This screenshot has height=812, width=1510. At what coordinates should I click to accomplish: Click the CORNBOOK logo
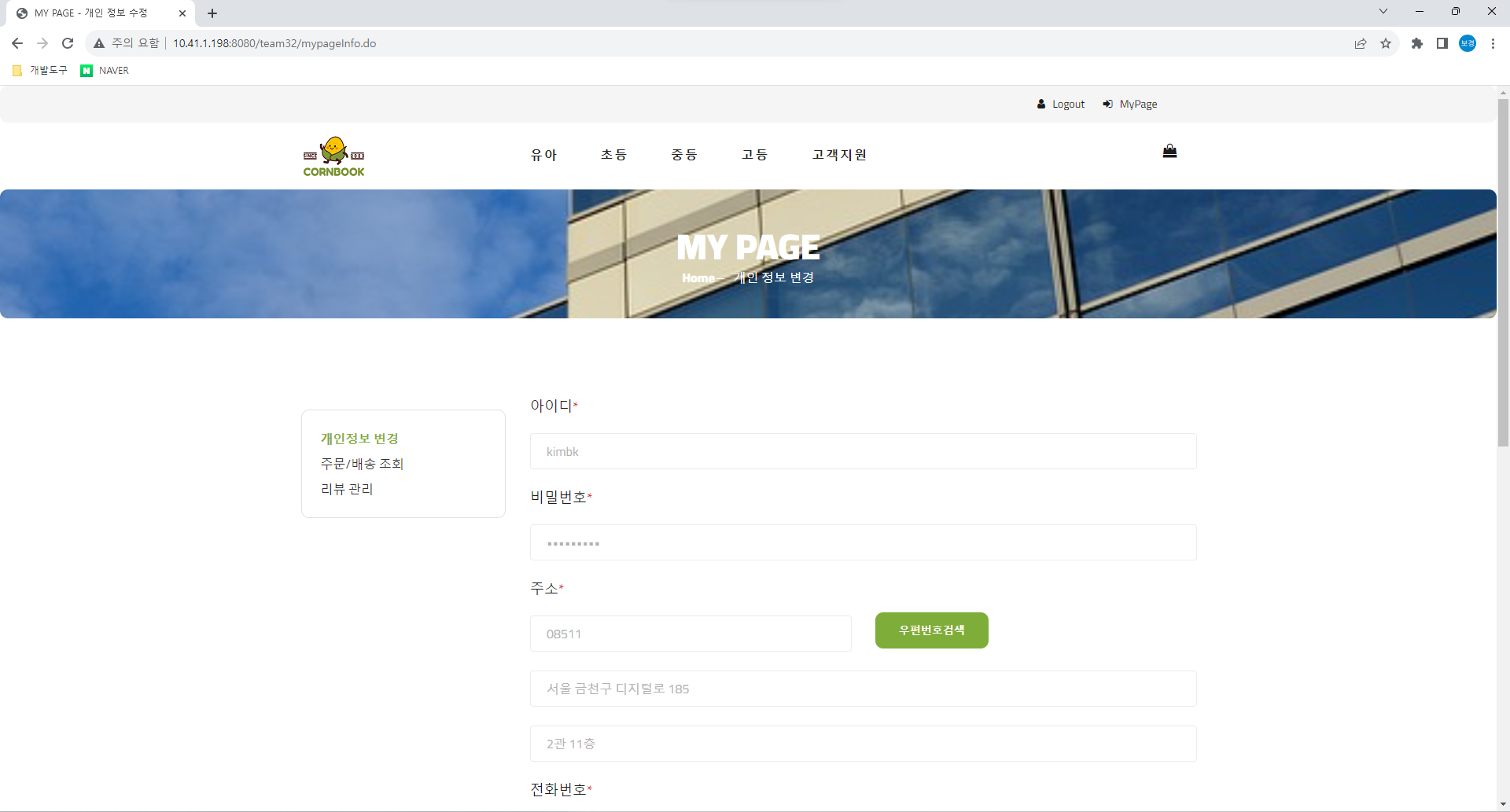pos(333,156)
